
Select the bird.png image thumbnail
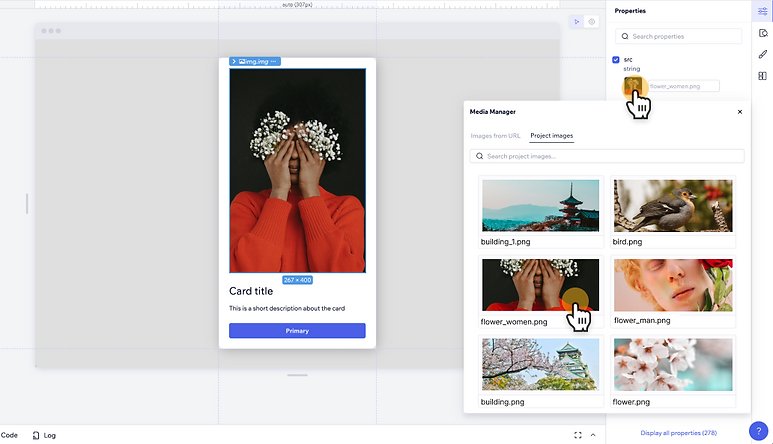click(673, 205)
